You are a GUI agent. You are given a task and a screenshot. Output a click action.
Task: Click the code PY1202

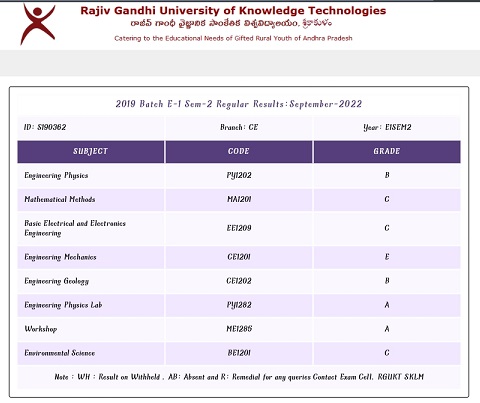[x=239, y=175]
